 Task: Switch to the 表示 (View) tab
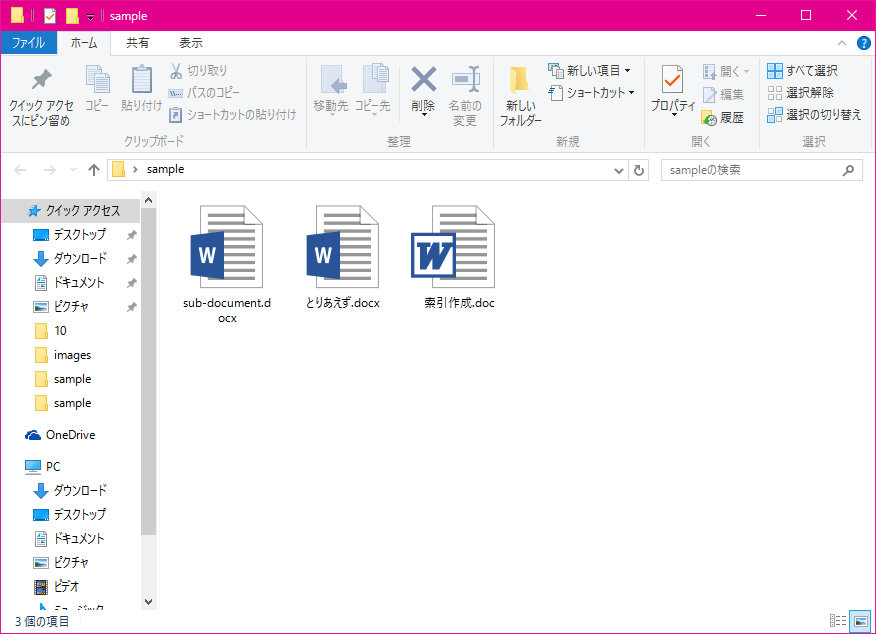coord(191,43)
